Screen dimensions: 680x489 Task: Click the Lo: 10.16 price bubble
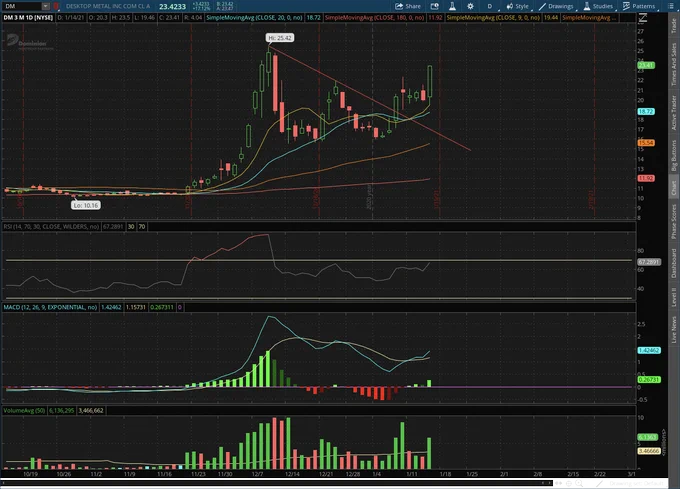tap(86, 205)
